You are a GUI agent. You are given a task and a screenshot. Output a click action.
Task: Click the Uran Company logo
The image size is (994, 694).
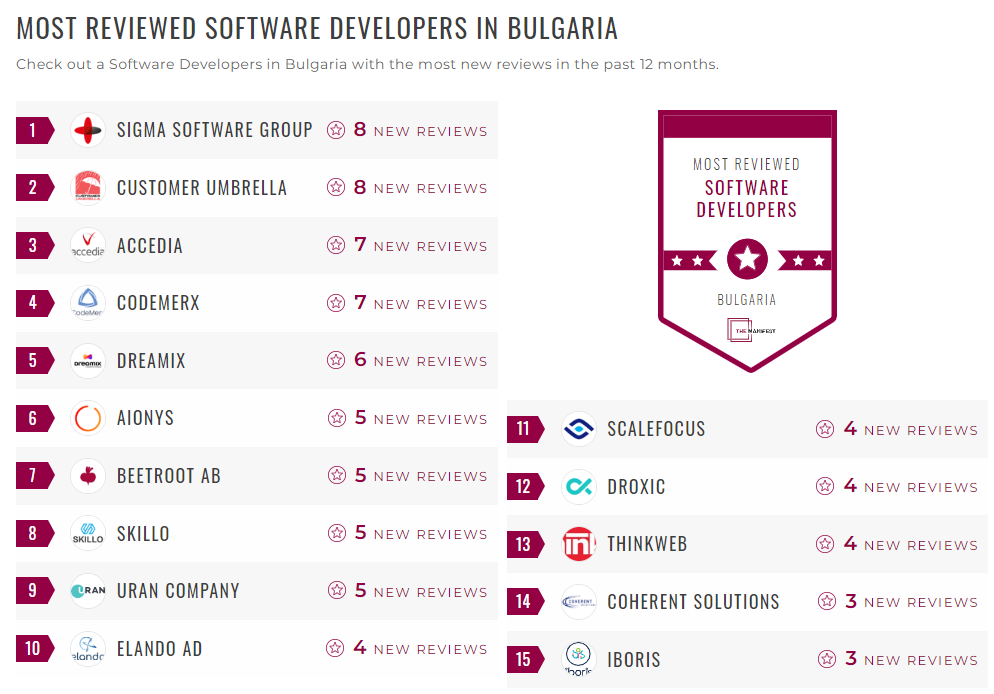tap(87, 591)
